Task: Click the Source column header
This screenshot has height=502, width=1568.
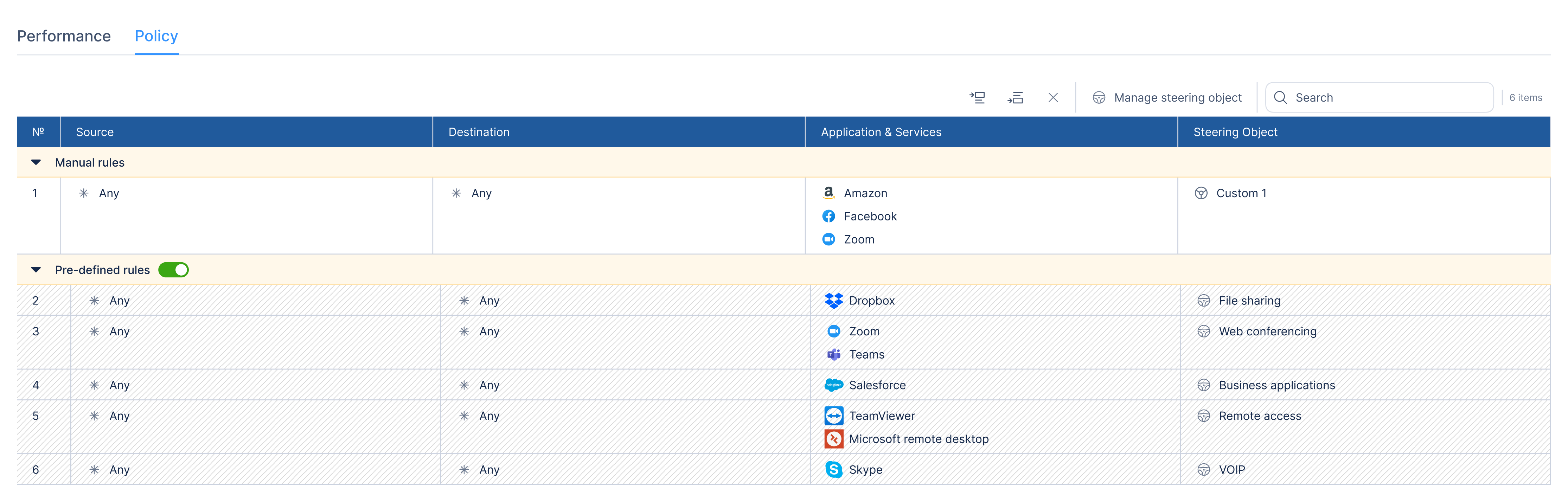Action: pyautogui.click(x=247, y=132)
